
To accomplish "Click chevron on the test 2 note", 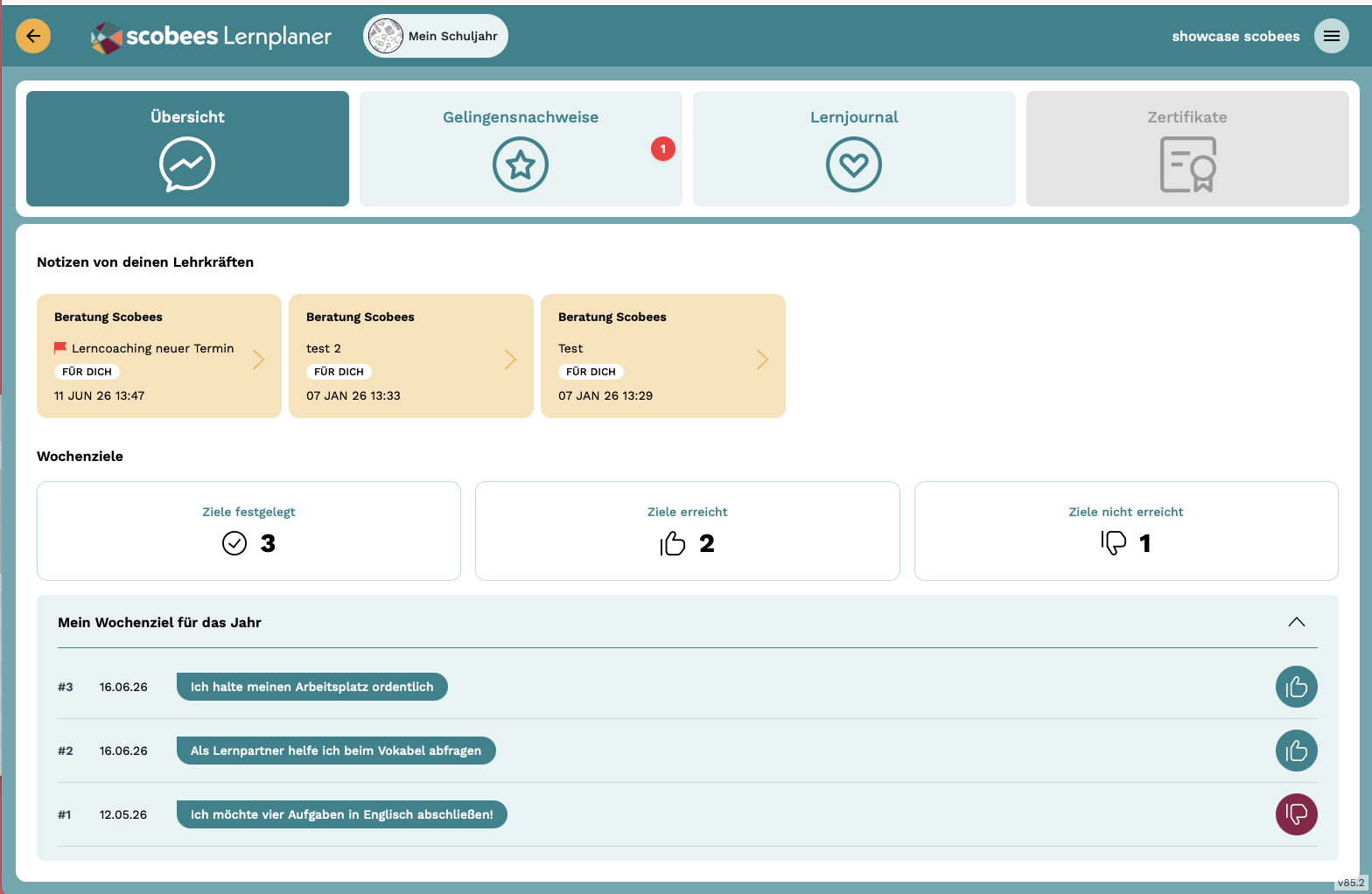I will coord(510,360).
